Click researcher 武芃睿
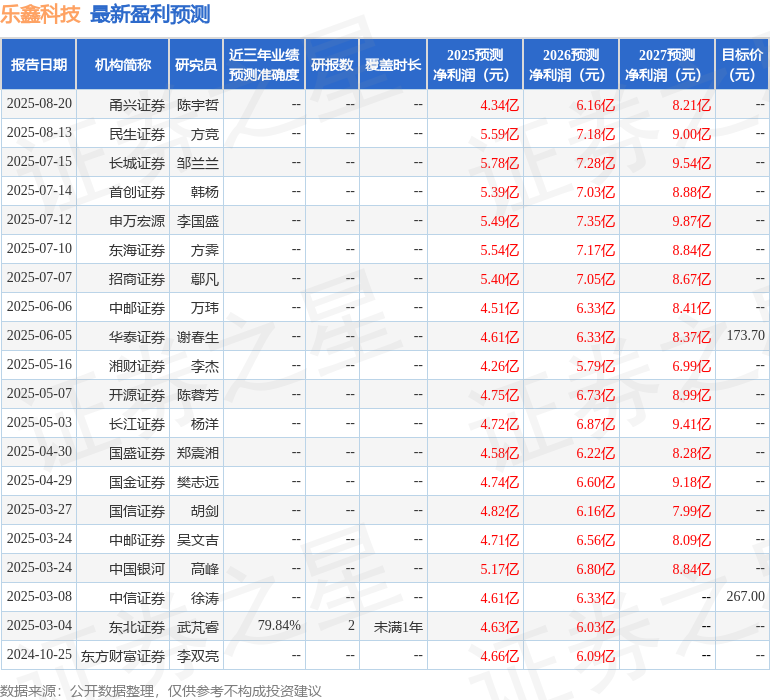This screenshot has height=700, width=770. [x=198, y=627]
